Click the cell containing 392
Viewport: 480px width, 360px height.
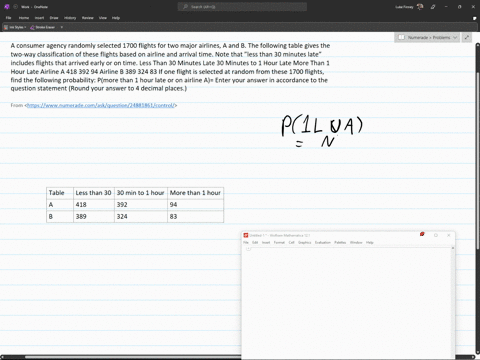click(141, 204)
